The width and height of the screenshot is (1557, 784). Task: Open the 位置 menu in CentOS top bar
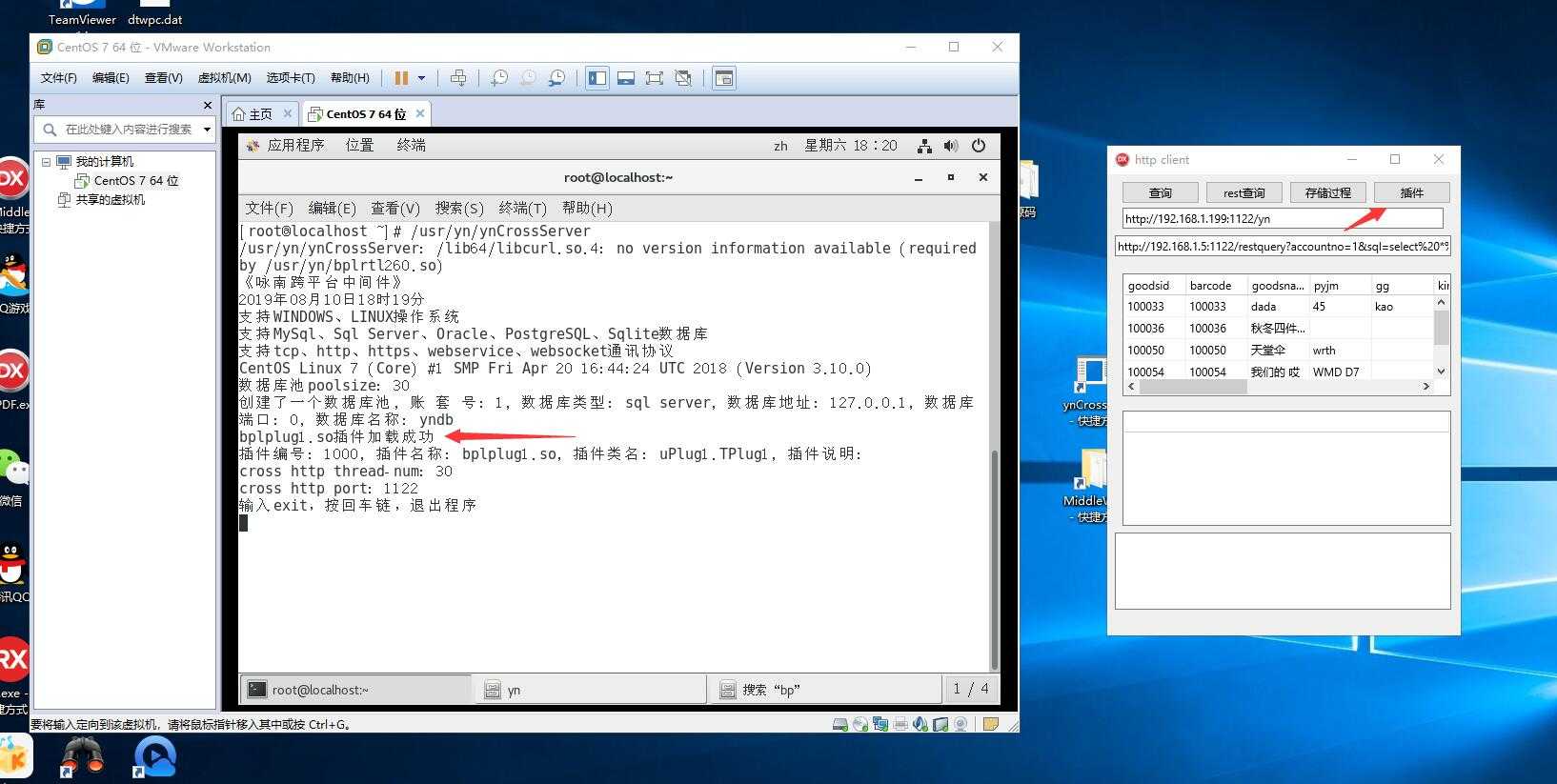pos(359,145)
